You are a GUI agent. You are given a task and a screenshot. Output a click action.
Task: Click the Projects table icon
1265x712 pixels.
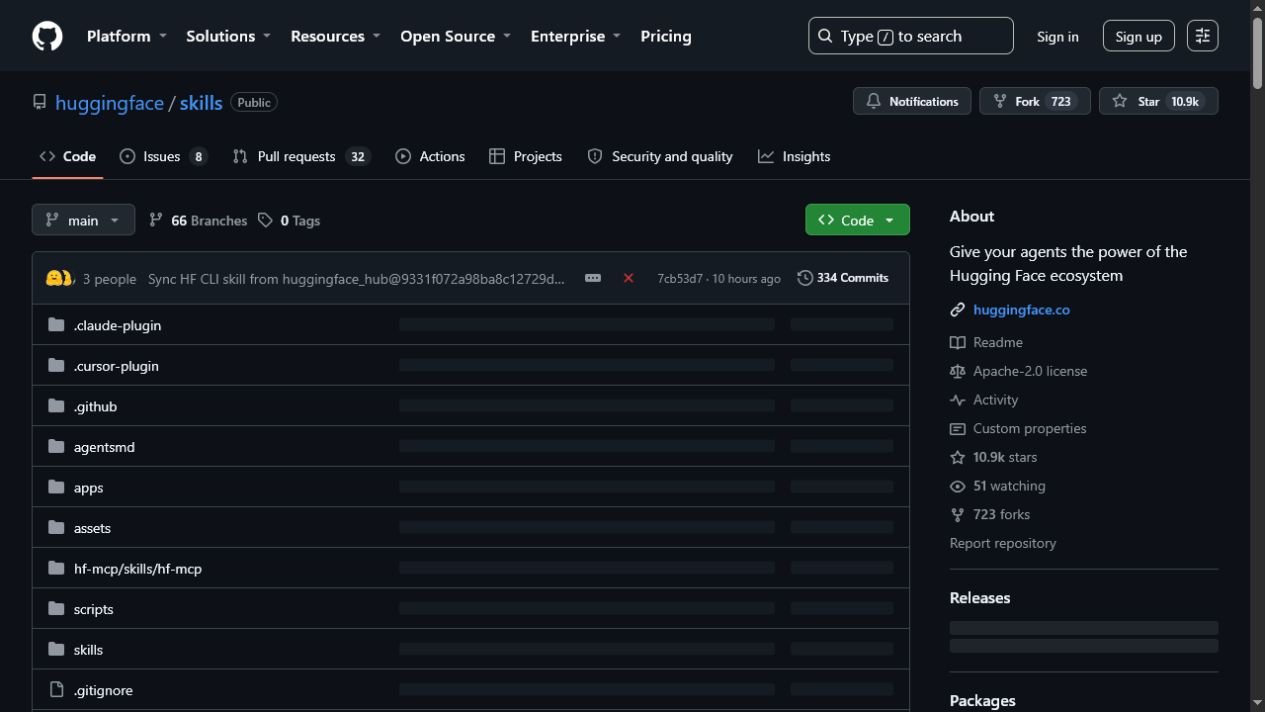click(497, 156)
